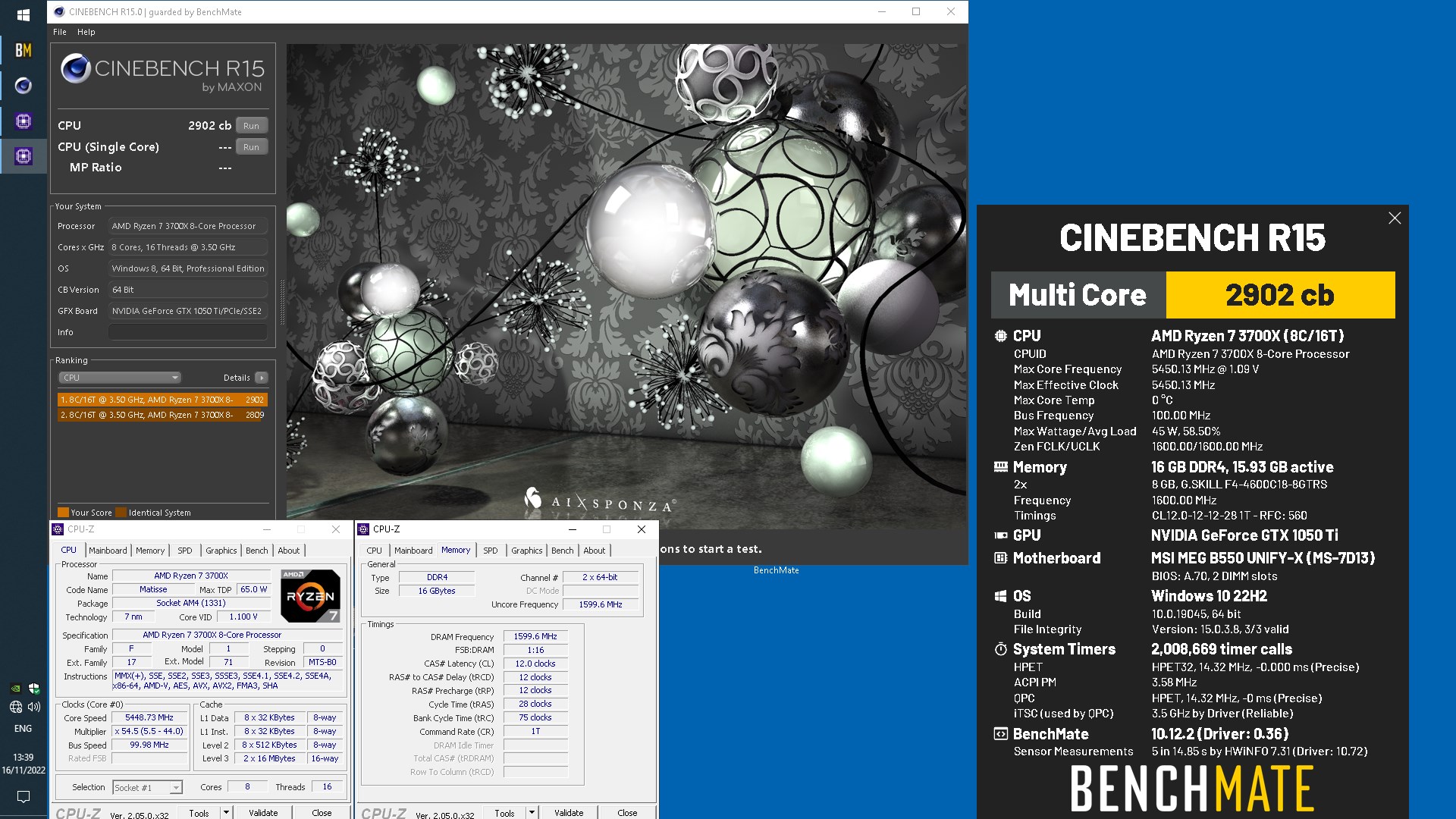Switch to SPD tab in left CPU-Z
Viewport: 1456px width, 819px height.
[185, 551]
